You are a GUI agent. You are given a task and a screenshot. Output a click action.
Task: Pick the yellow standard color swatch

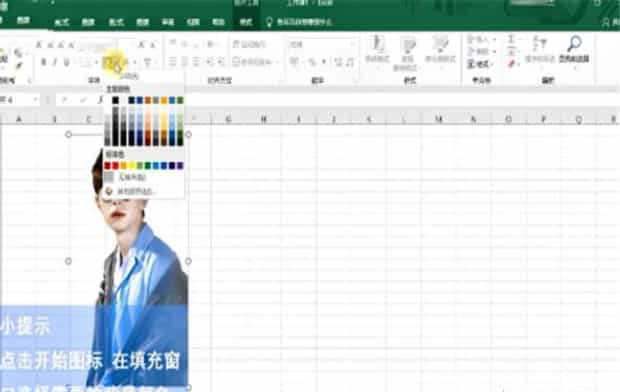pyautogui.click(x=132, y=165)
